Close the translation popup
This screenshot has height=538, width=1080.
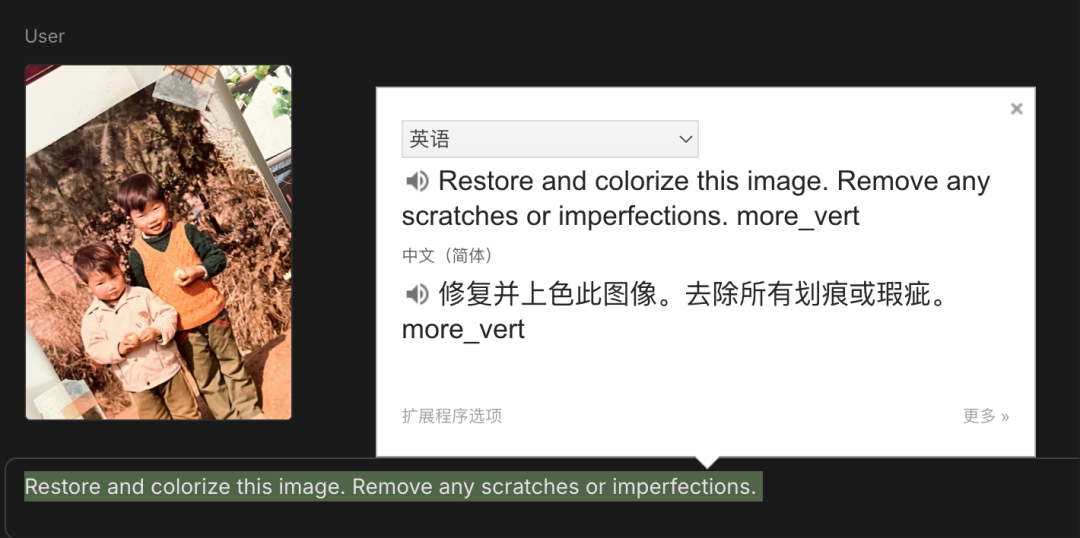point(1017,108)
